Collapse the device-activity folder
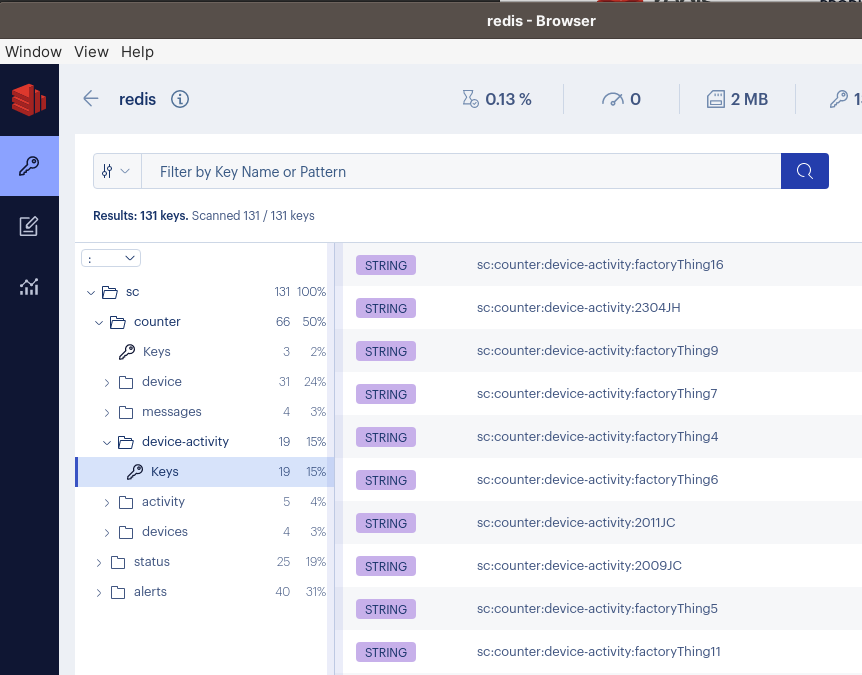 click(x=107, y=442)
